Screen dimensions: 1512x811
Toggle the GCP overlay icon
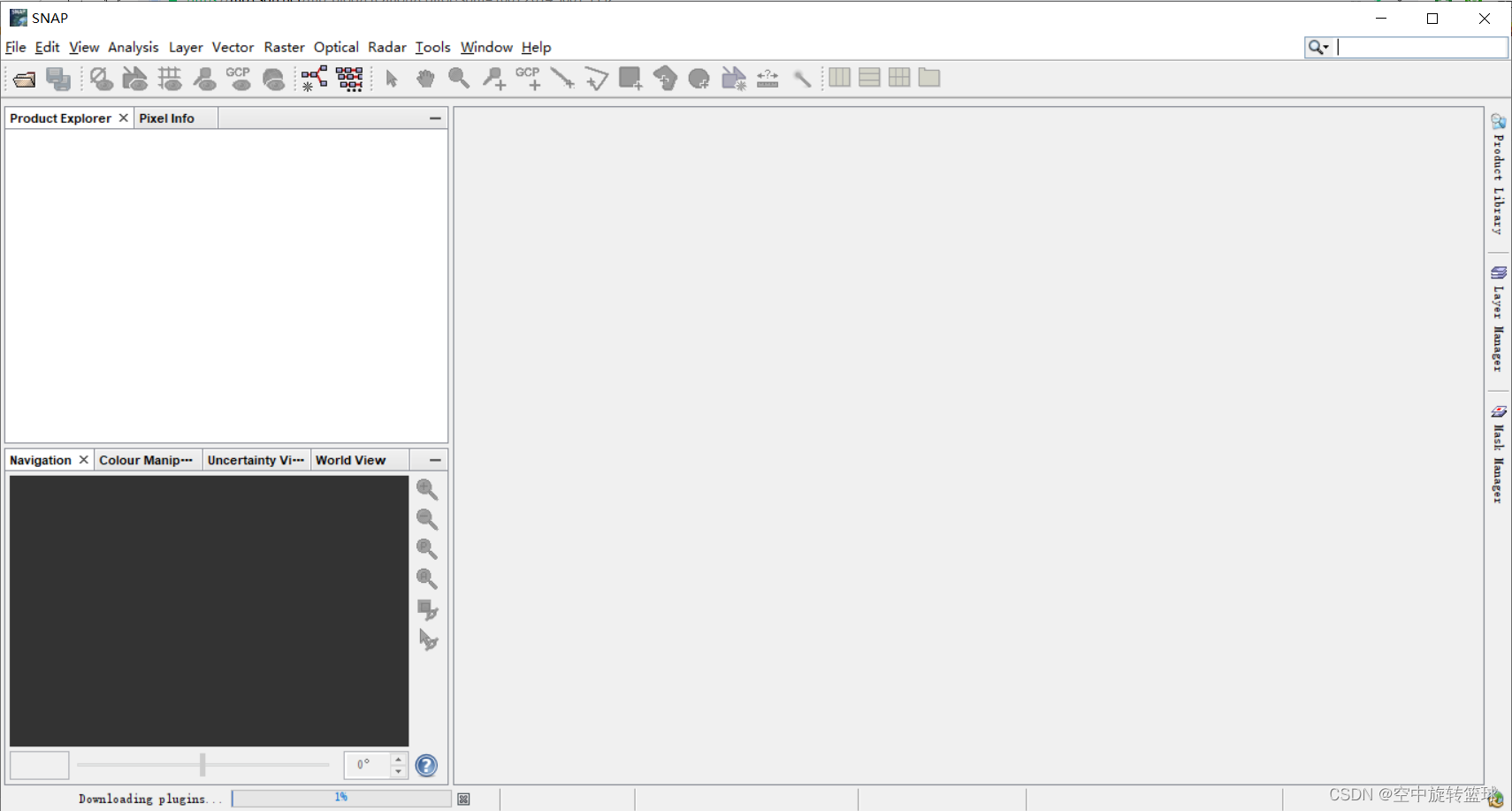(239, 79)
